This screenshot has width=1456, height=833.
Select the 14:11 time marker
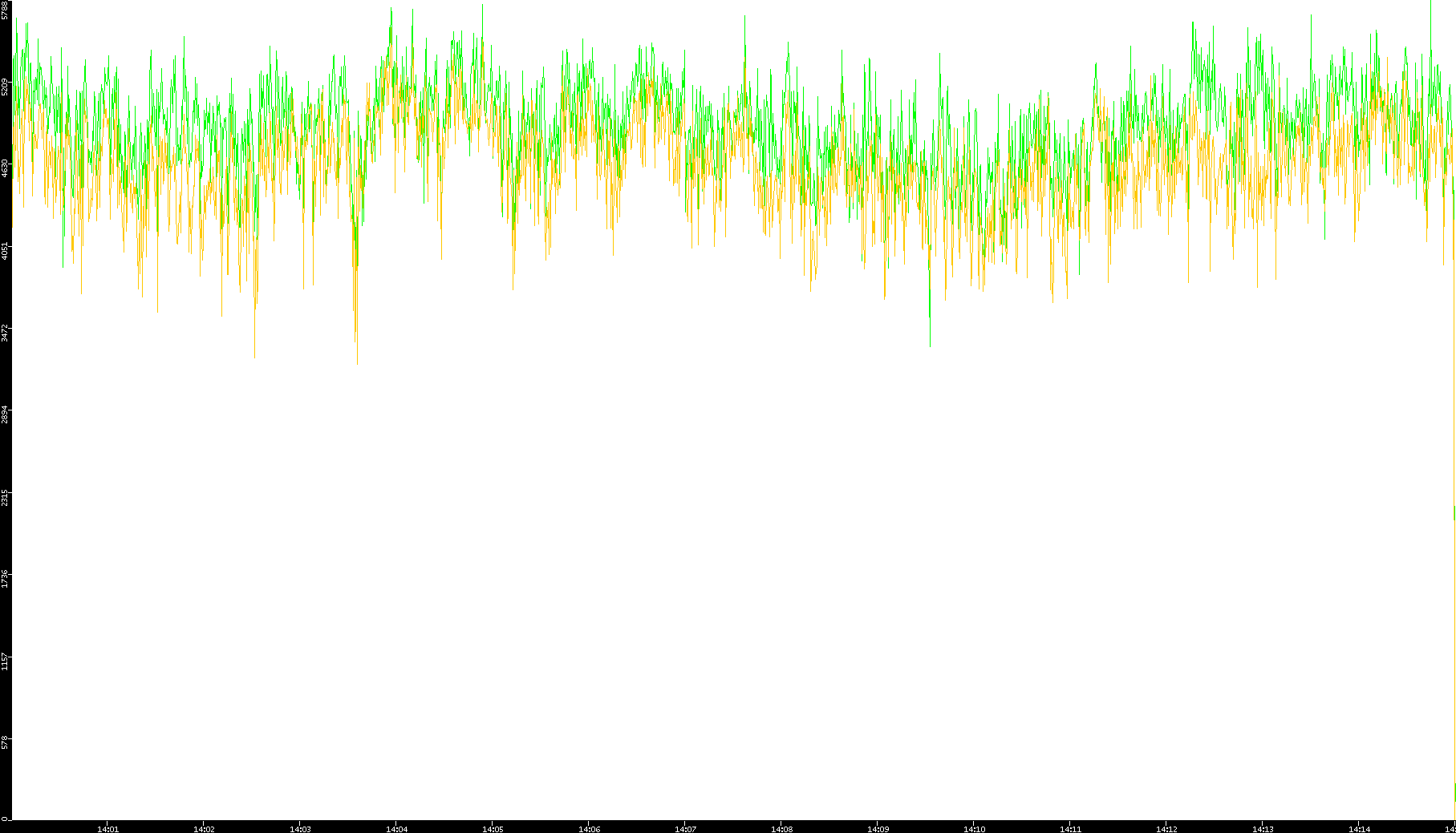(x=1070, y=829)
